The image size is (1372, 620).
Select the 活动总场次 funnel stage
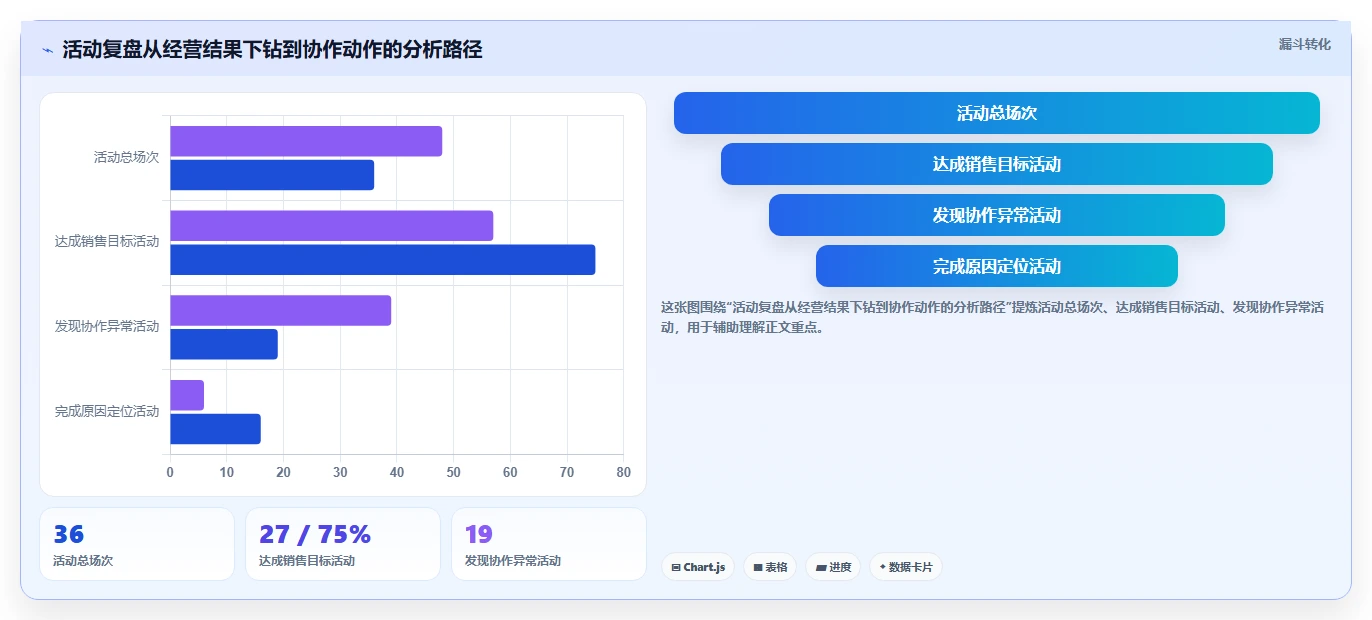pos(997,113)
